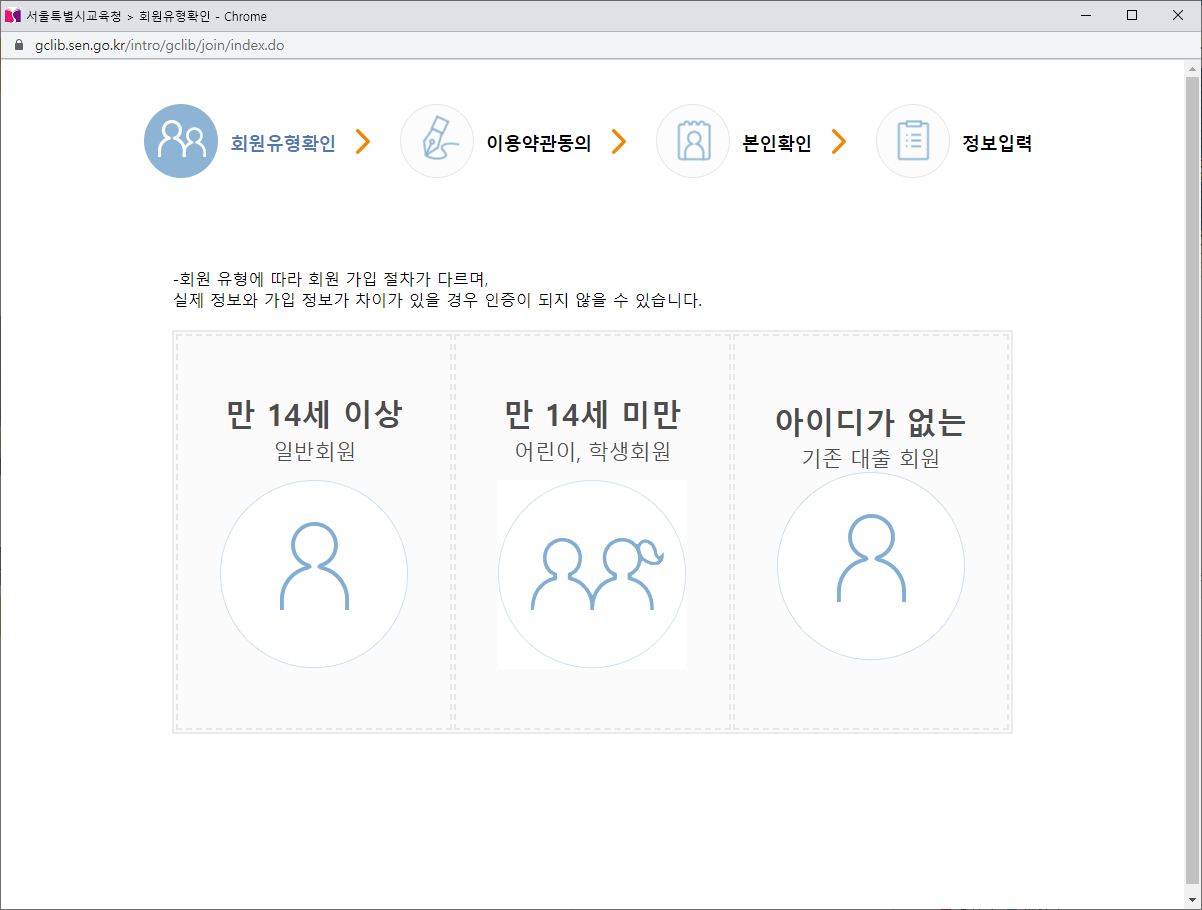Select the 본인확인 ID badge icon
Viewport: 1202px width, 910px height.
[693, 141]
